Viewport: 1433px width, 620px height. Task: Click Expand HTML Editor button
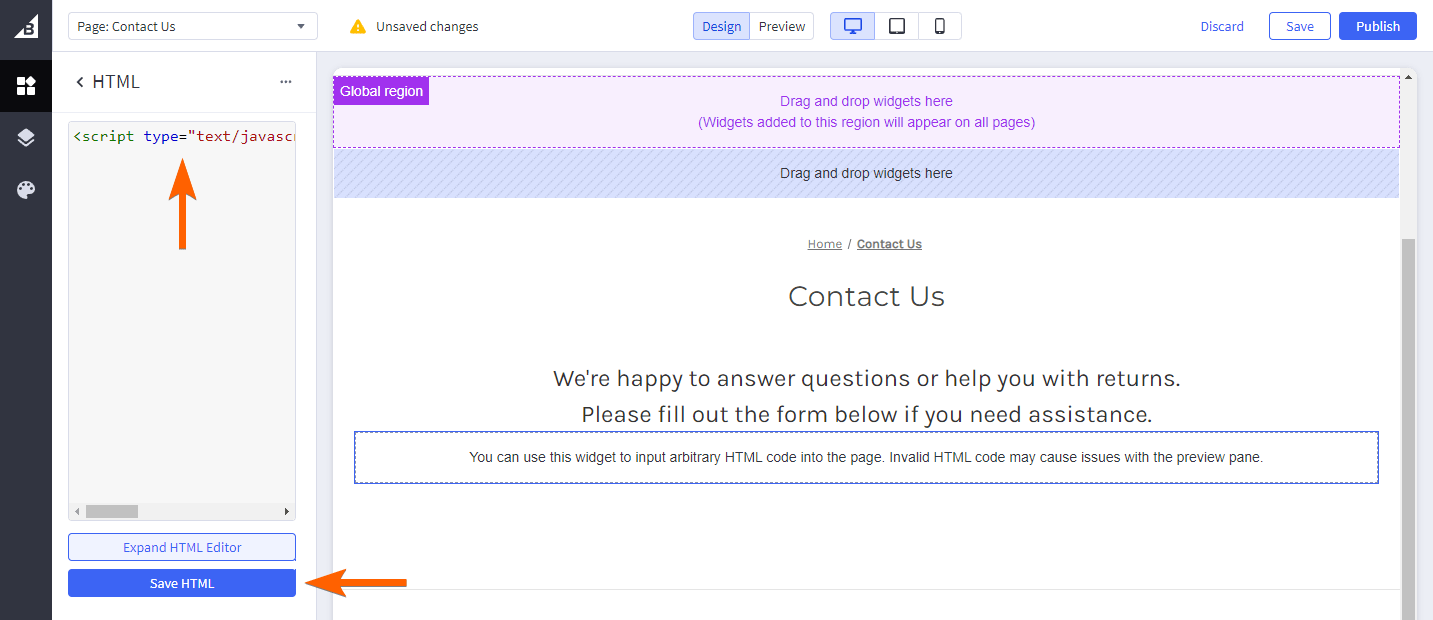182,547
